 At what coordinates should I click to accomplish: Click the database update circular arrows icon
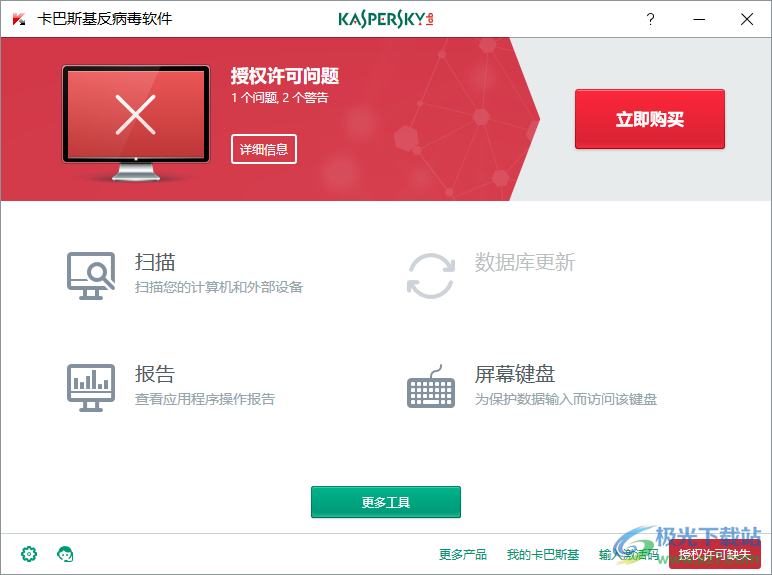point(431,276)
